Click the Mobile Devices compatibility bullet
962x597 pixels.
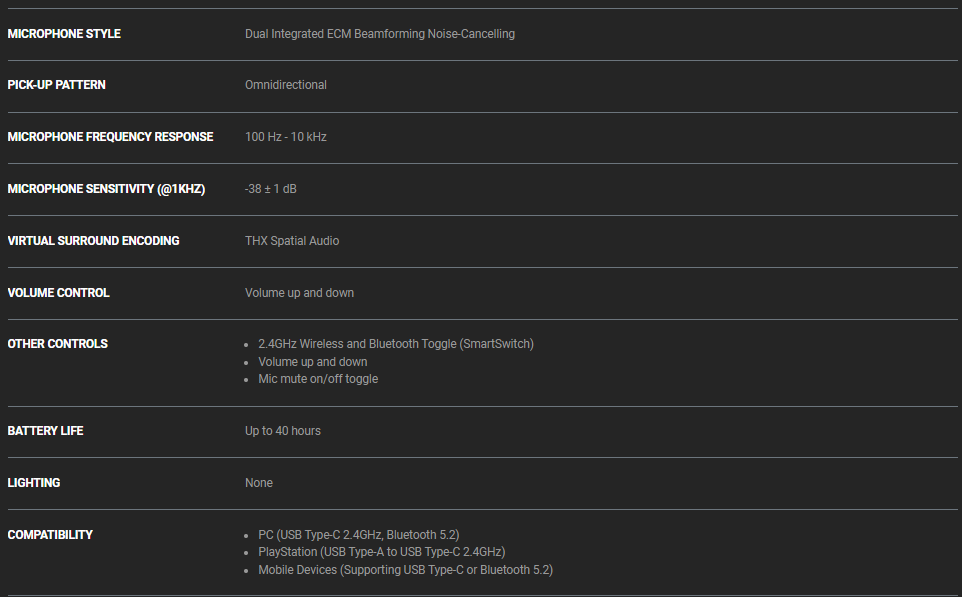(405, 570)
